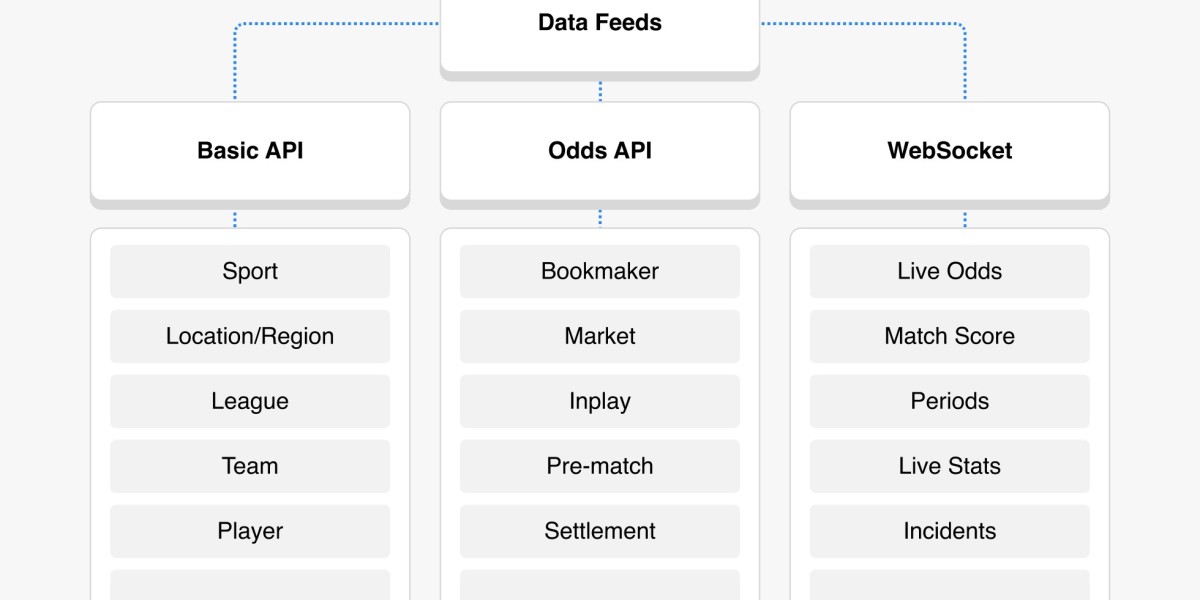Click the Bookmaker item
The width and height of the screenshot is (1200, 600).
click(x=600, y=271)
